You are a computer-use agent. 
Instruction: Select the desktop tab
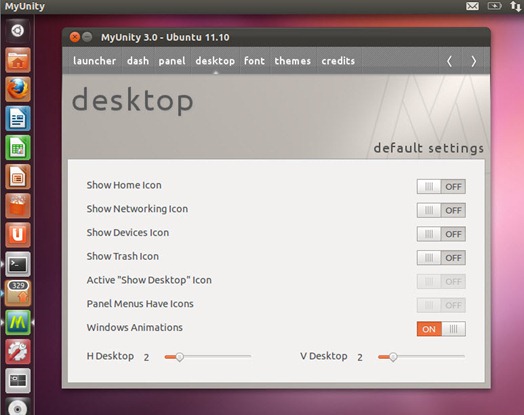click(x=215, y=61)
